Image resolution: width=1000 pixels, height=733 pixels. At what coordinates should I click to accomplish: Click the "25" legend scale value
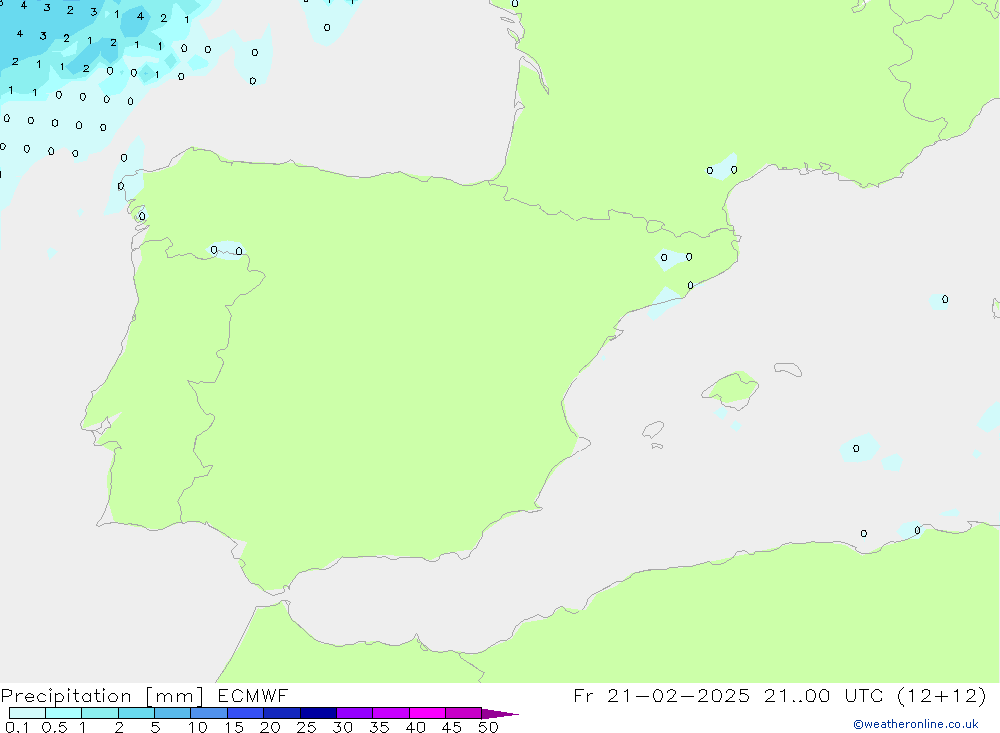306,727
